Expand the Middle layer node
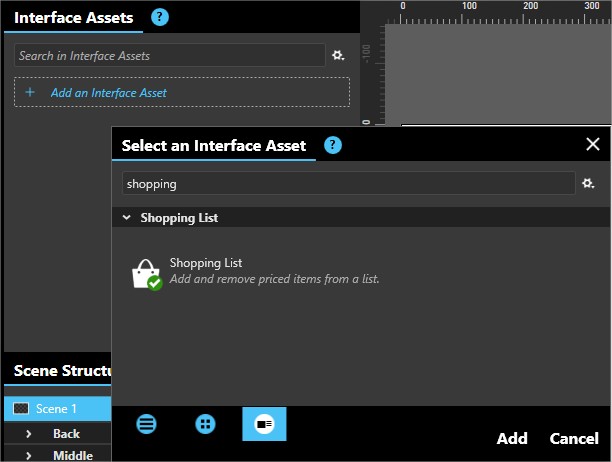 (x=29, y=455)
